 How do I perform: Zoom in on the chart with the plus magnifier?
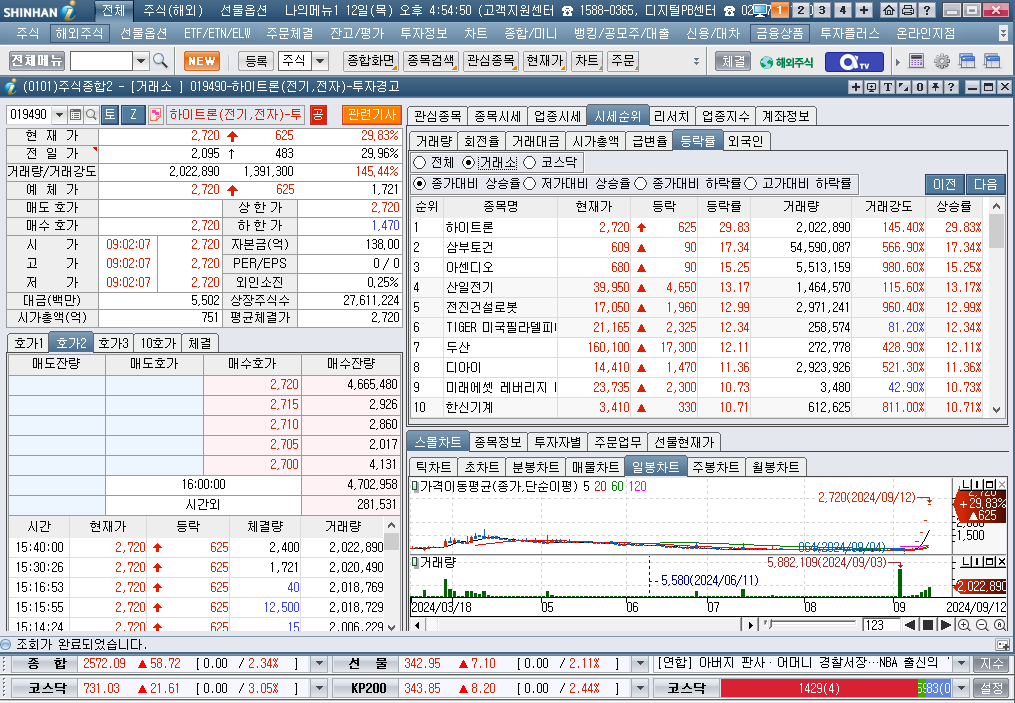[964, 625]
